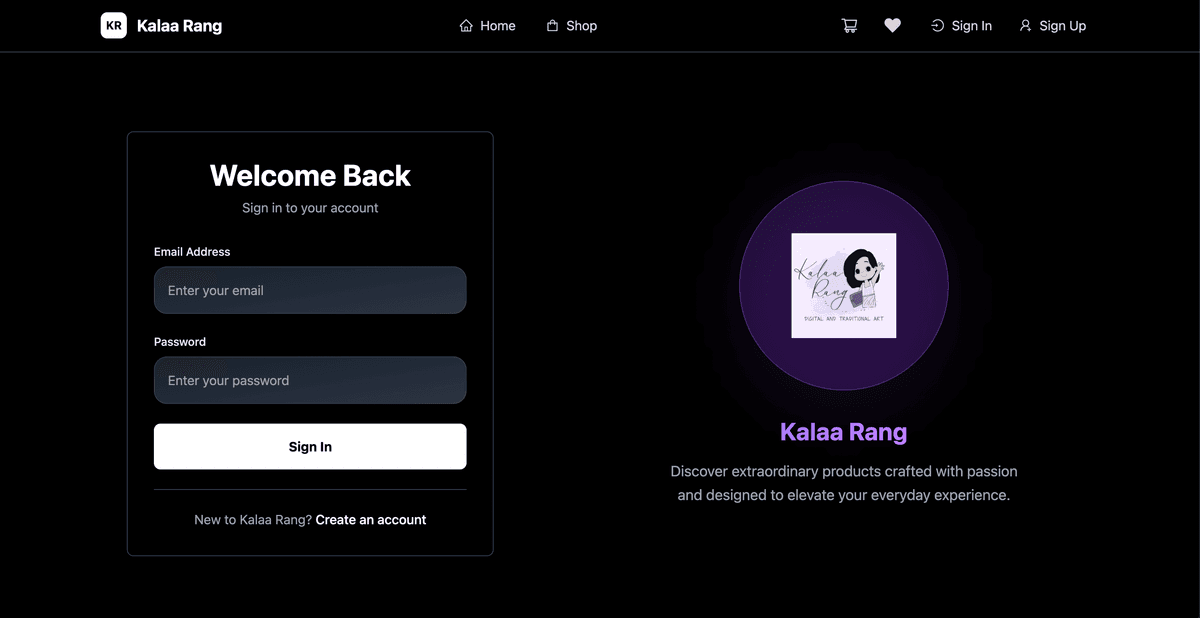Click the person icon beside Sign Up

tap(1025, 26)
